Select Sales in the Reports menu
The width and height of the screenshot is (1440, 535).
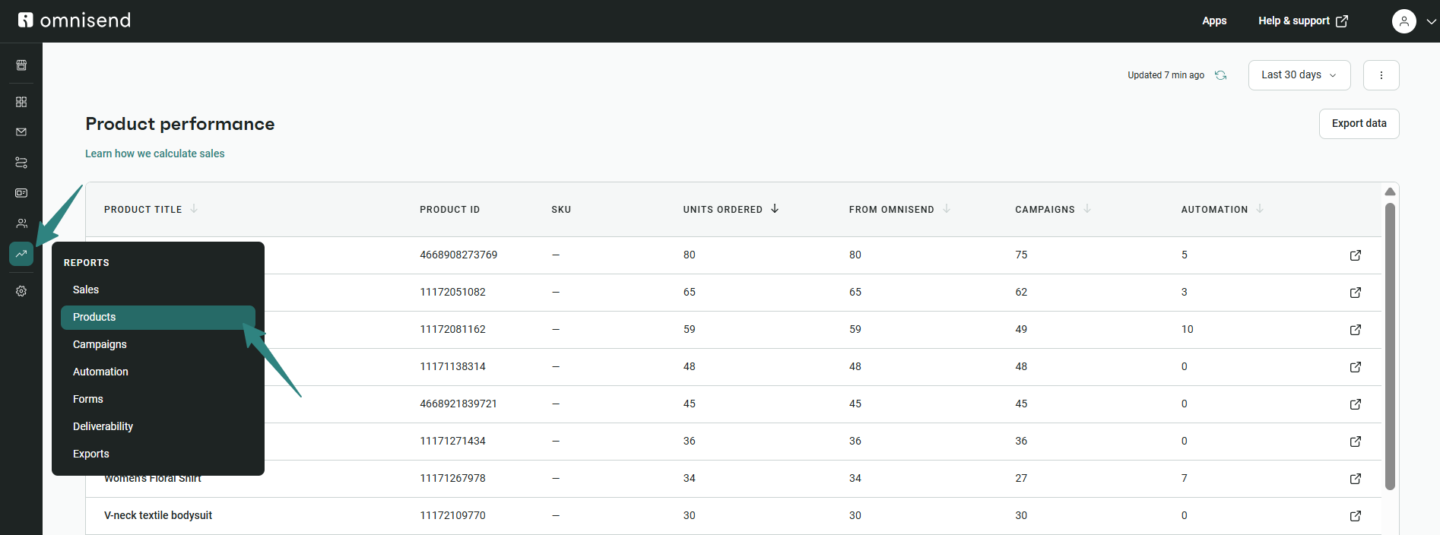tap(86, 290)
